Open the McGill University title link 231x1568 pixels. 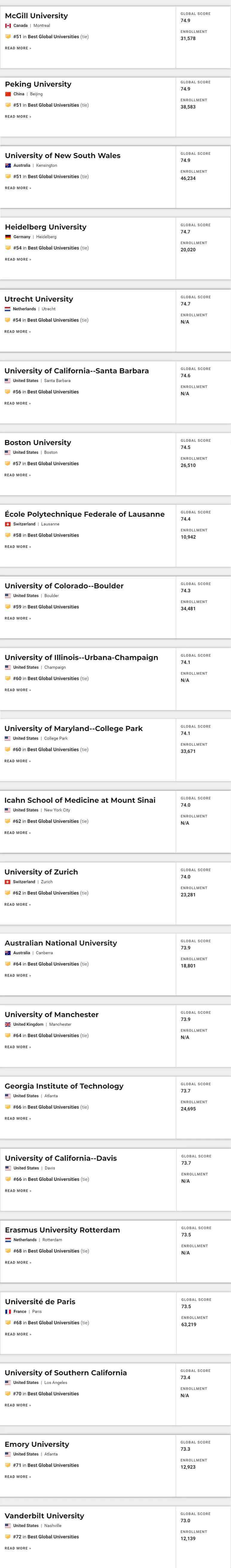(36, 16)
